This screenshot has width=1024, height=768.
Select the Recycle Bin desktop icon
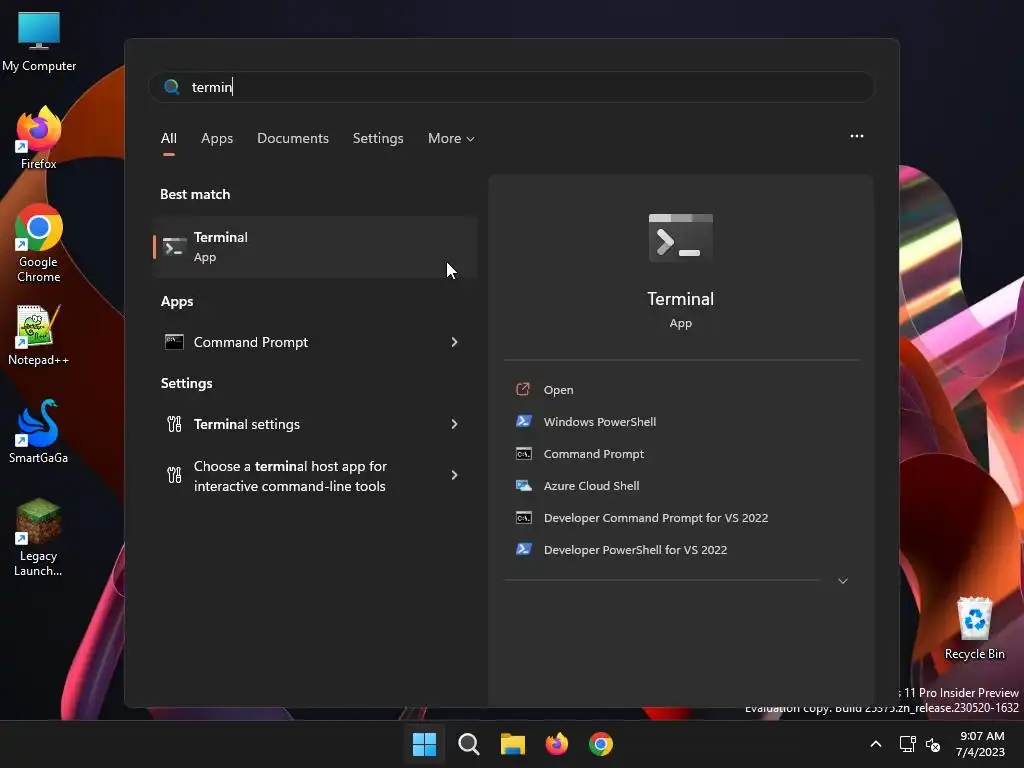point(974,628)
